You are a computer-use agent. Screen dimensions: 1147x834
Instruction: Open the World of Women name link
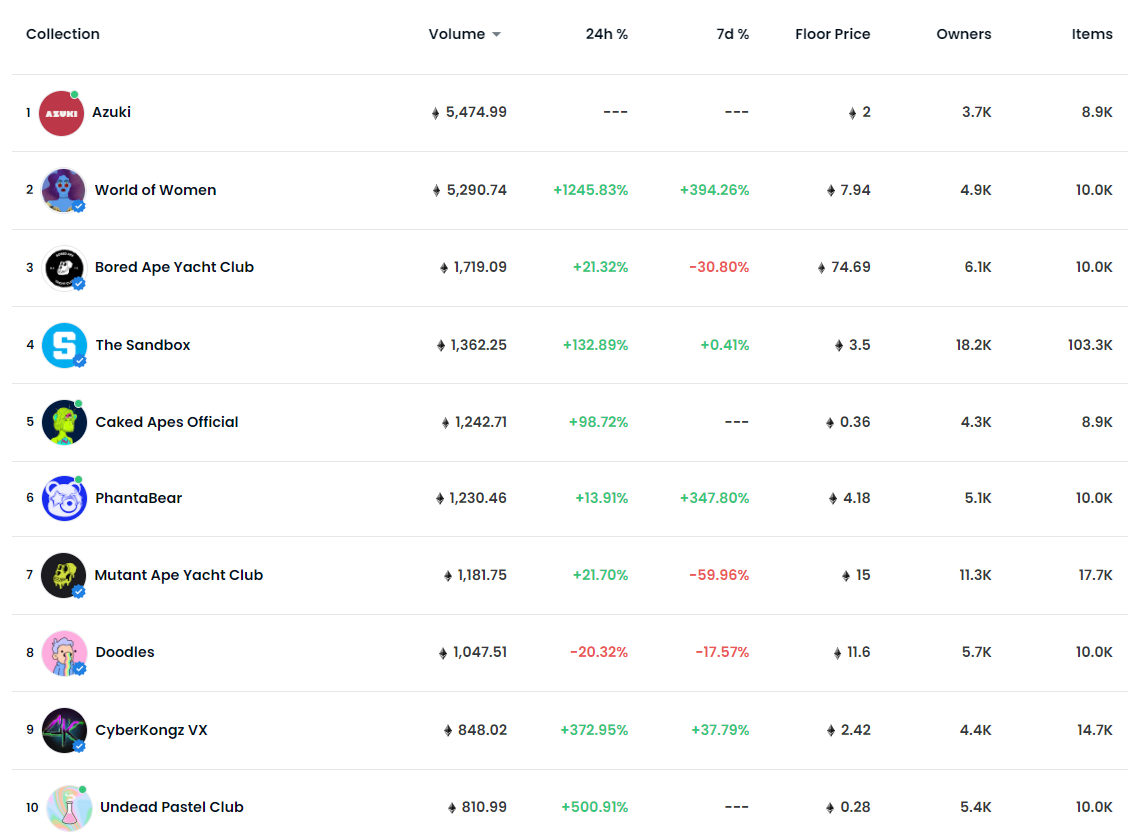[155, 189]
